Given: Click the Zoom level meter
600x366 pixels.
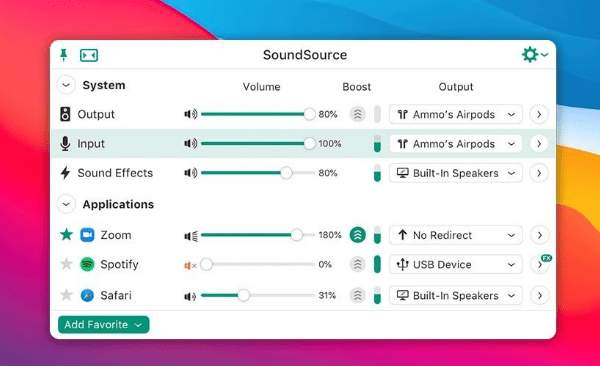Looking at the screenshot, I should (x=377, y=235).
